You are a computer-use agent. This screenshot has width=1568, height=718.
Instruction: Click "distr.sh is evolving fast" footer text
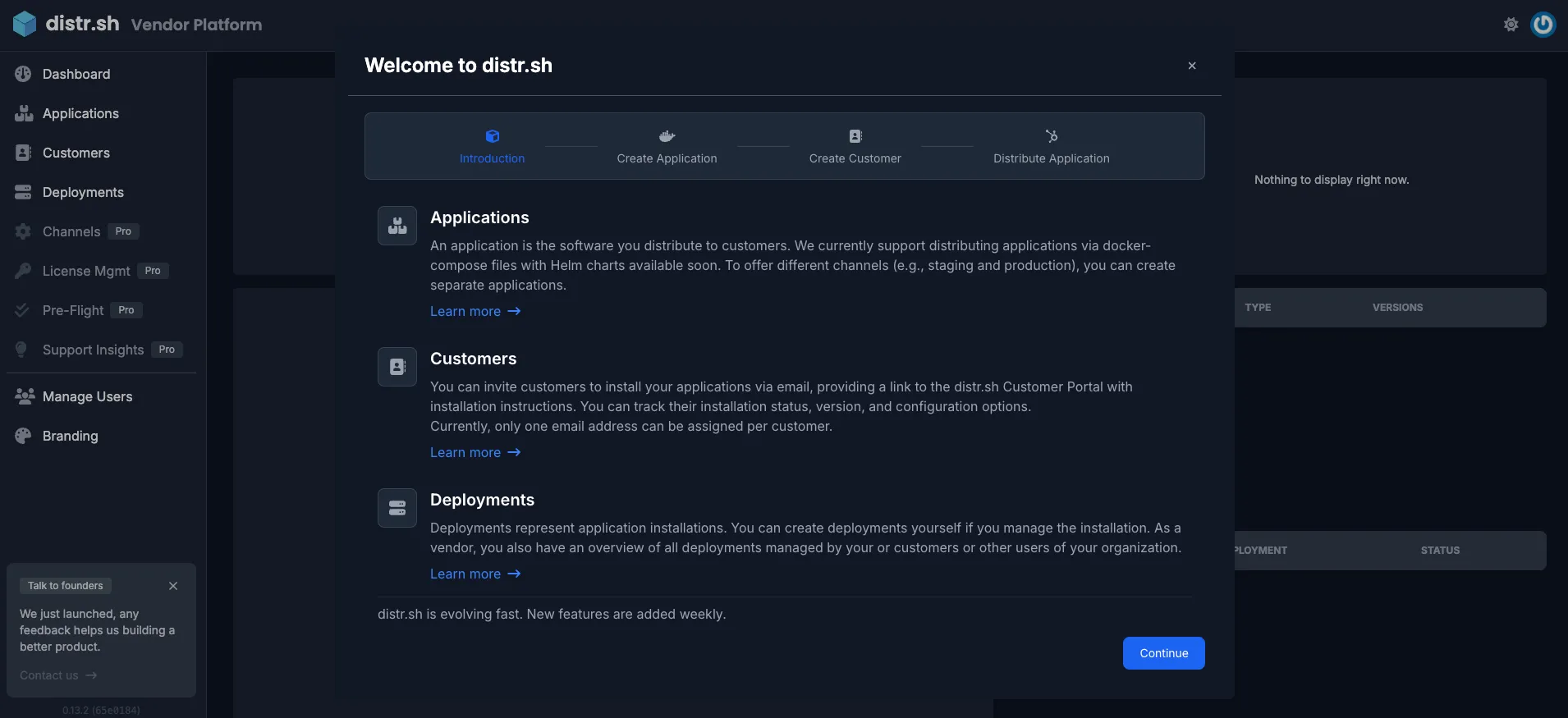[x=552, y=614]
